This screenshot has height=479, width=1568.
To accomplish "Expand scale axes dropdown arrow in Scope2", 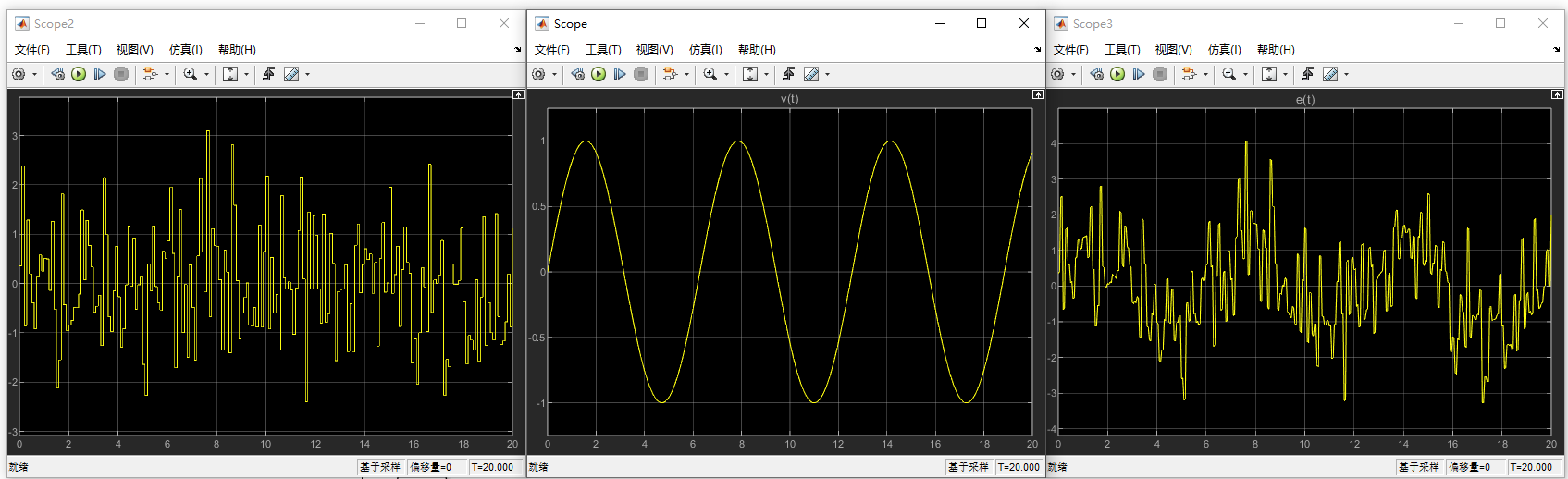I will (247, 74).
